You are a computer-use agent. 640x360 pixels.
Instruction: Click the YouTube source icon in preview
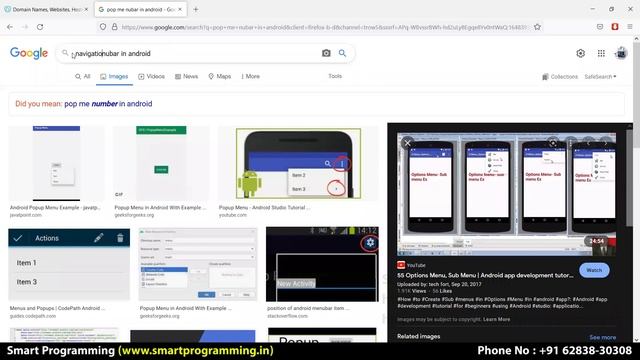coord(401,265)
